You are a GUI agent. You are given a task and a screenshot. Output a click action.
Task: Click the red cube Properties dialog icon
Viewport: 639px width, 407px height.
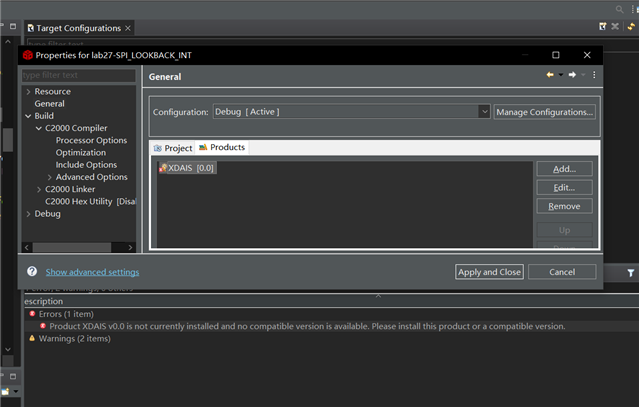click(28, 55)
